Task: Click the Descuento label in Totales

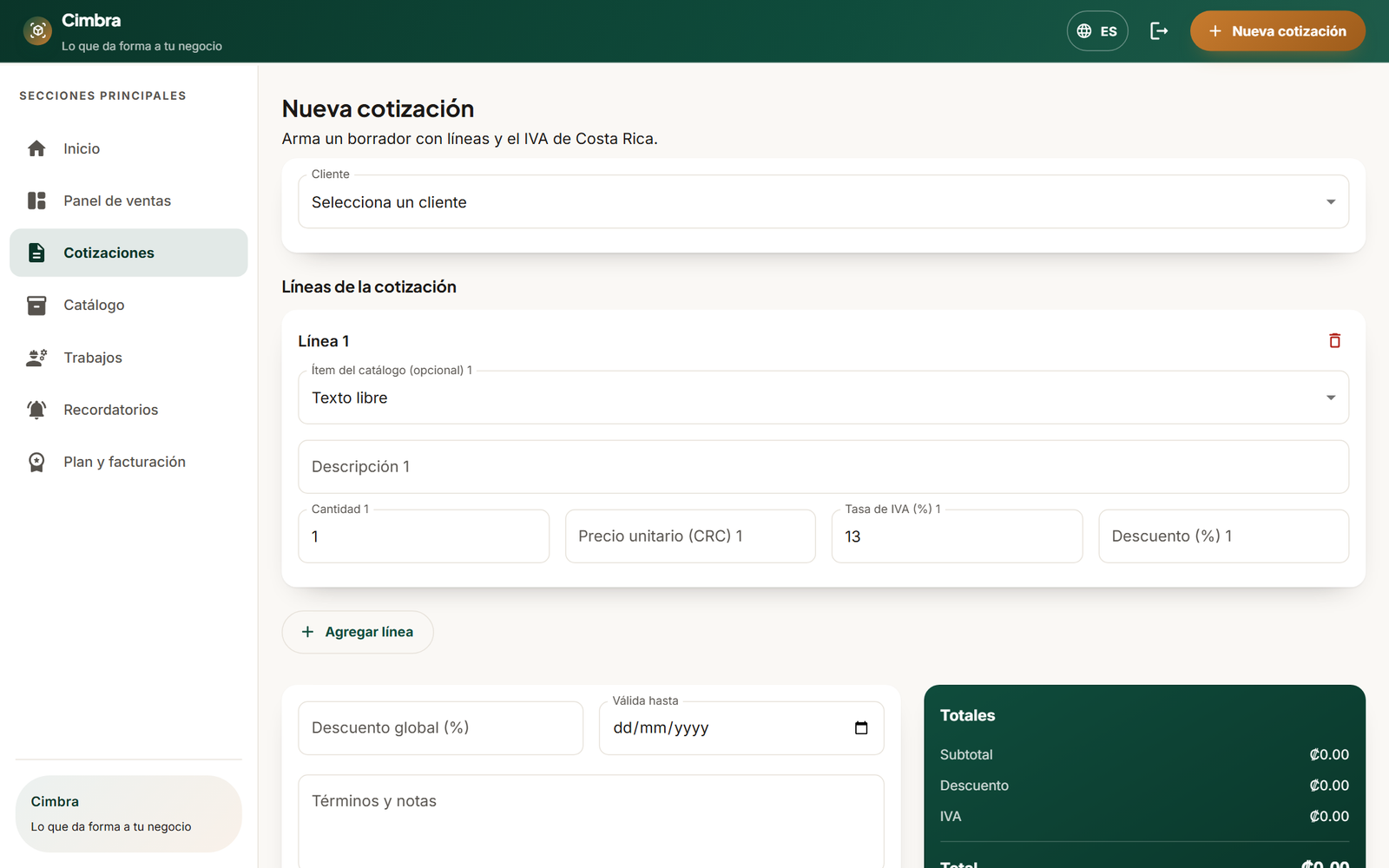Action: click(x=974, y=786)
